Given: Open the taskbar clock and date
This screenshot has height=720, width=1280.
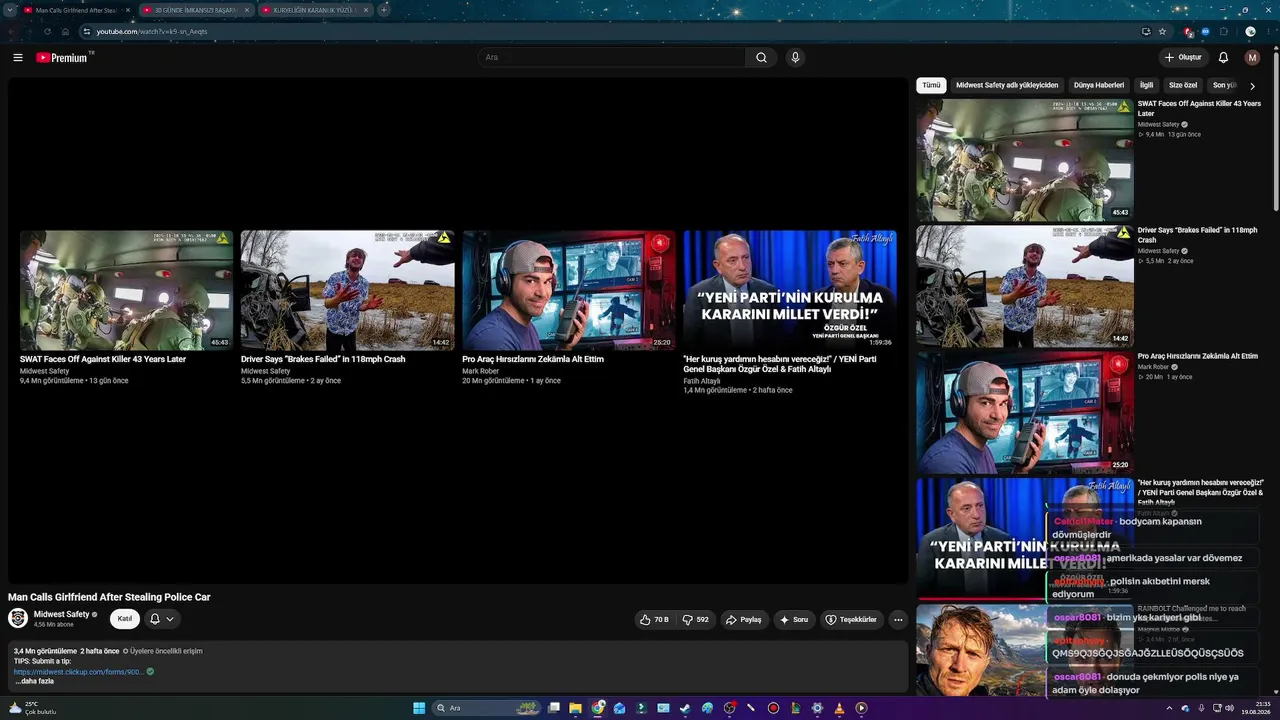Looking at the screenshot, I should (x=1255, y=708).
